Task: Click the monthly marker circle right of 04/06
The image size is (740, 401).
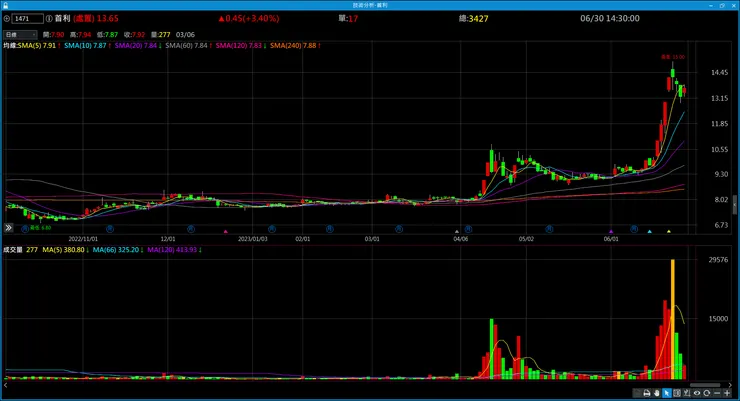Action: pyautogui.click(x=468, y=229)
